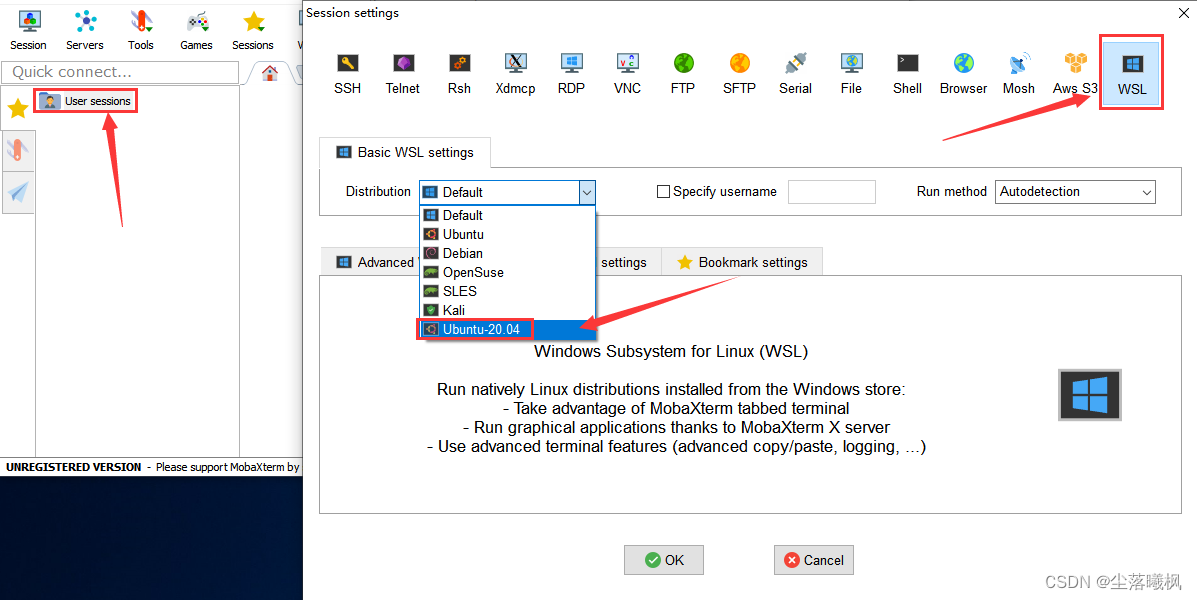Choose Kali in the distribution list
The image size is (1197, 600).
click(507, 310)
